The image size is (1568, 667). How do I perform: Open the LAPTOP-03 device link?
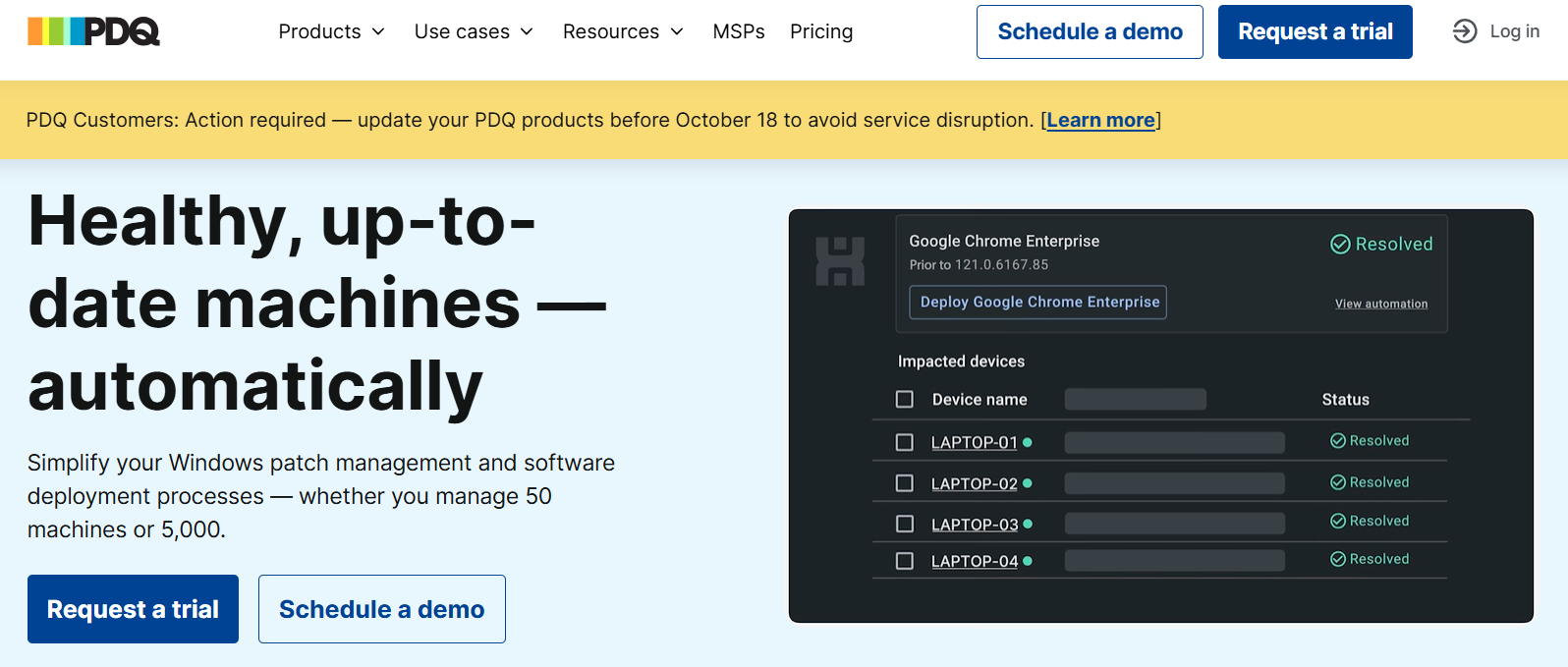(975, 524)
